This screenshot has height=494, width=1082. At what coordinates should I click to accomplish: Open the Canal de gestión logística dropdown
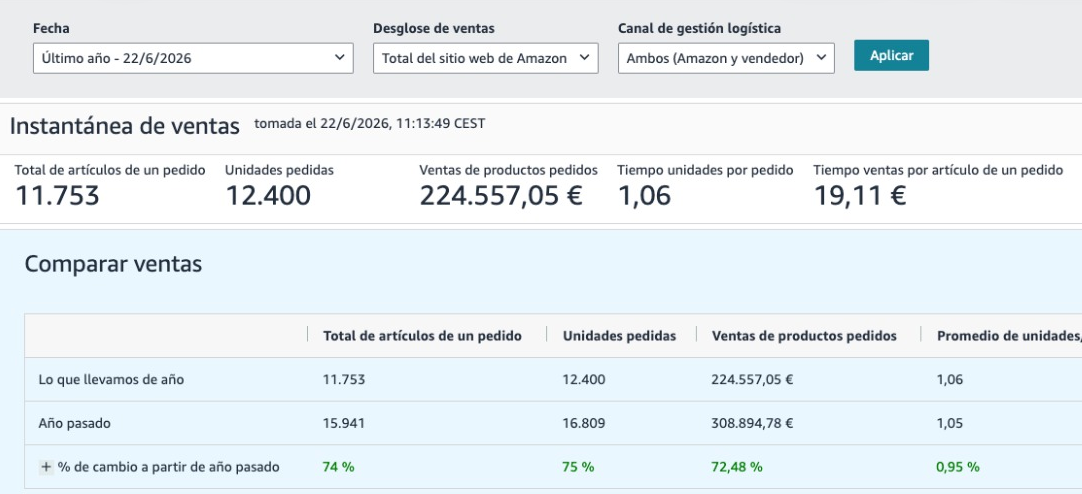pos(726,59)
